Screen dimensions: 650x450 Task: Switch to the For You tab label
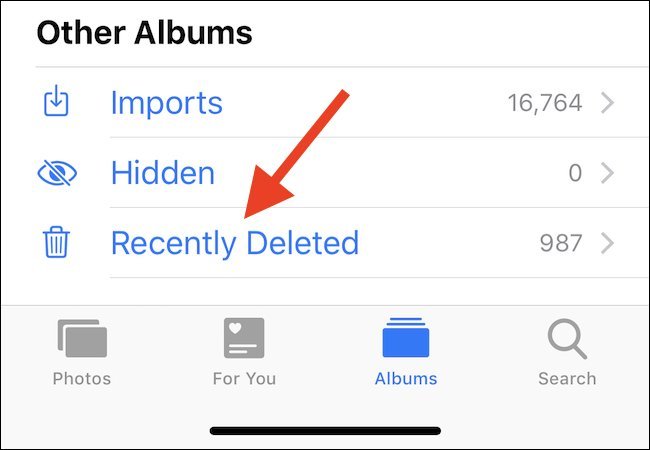tap(244, 379)
